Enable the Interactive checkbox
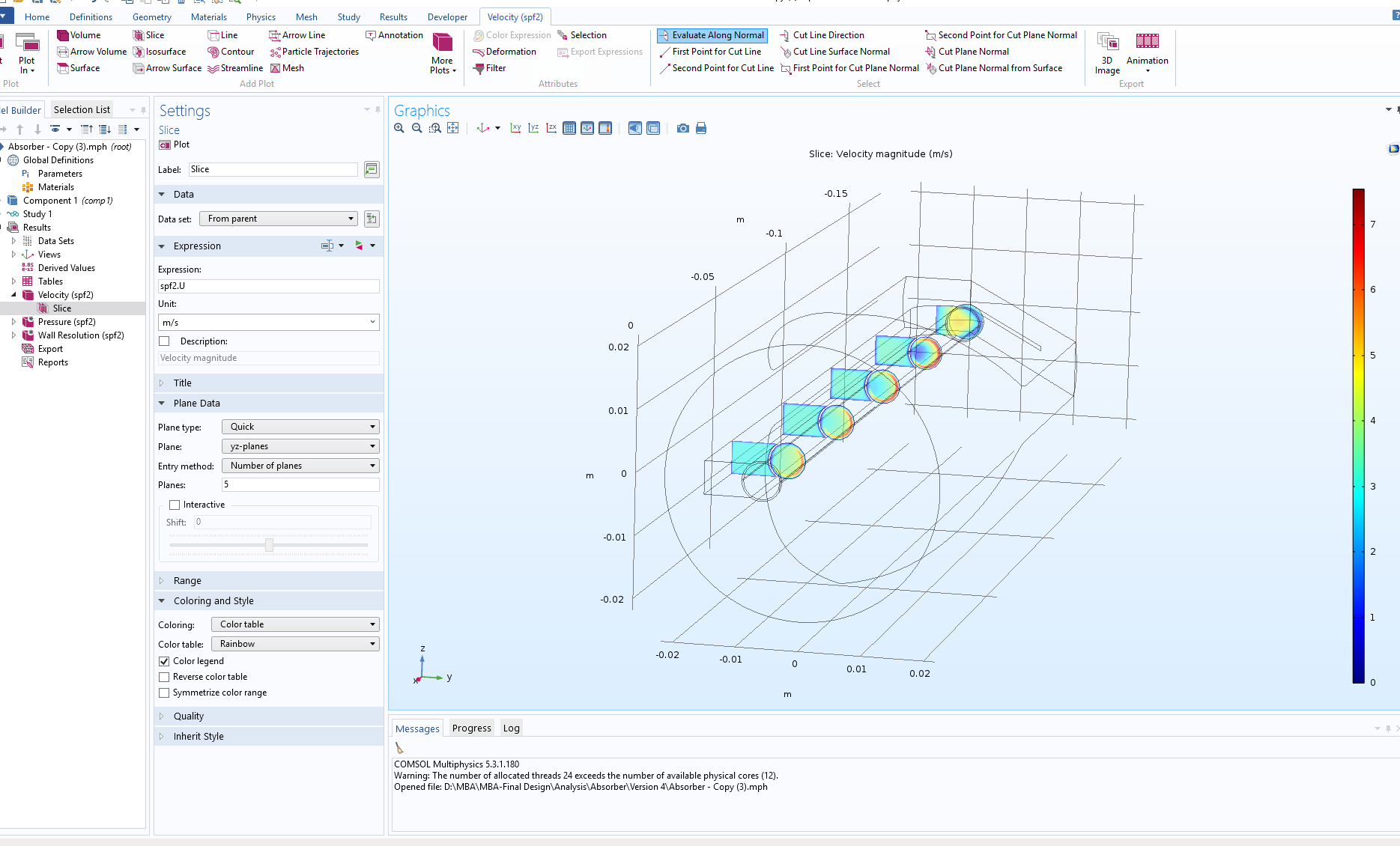Viewport: 1400px width, 846px height. tap(175, 505)
